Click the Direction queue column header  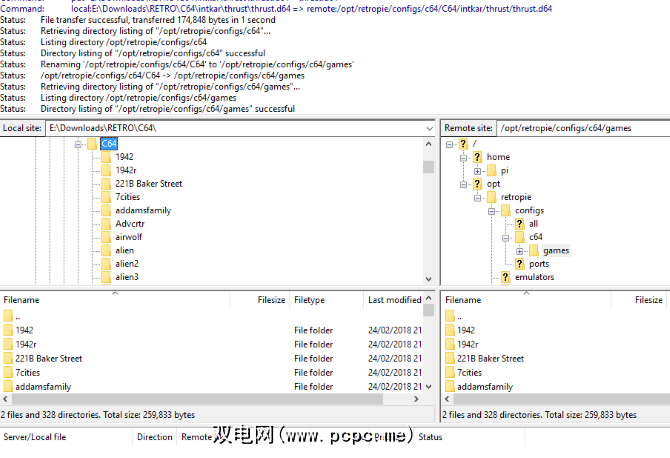click(155, 437)
